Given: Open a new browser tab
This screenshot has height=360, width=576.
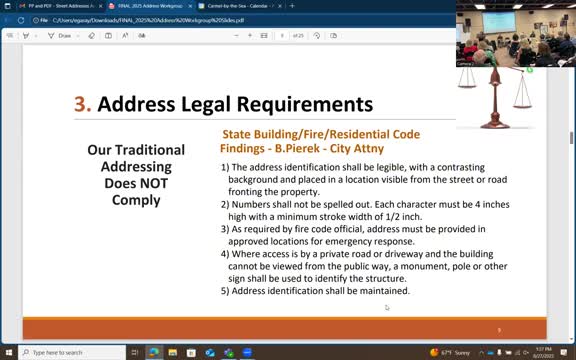Looking at the screenshot, I should pos(292,6).
